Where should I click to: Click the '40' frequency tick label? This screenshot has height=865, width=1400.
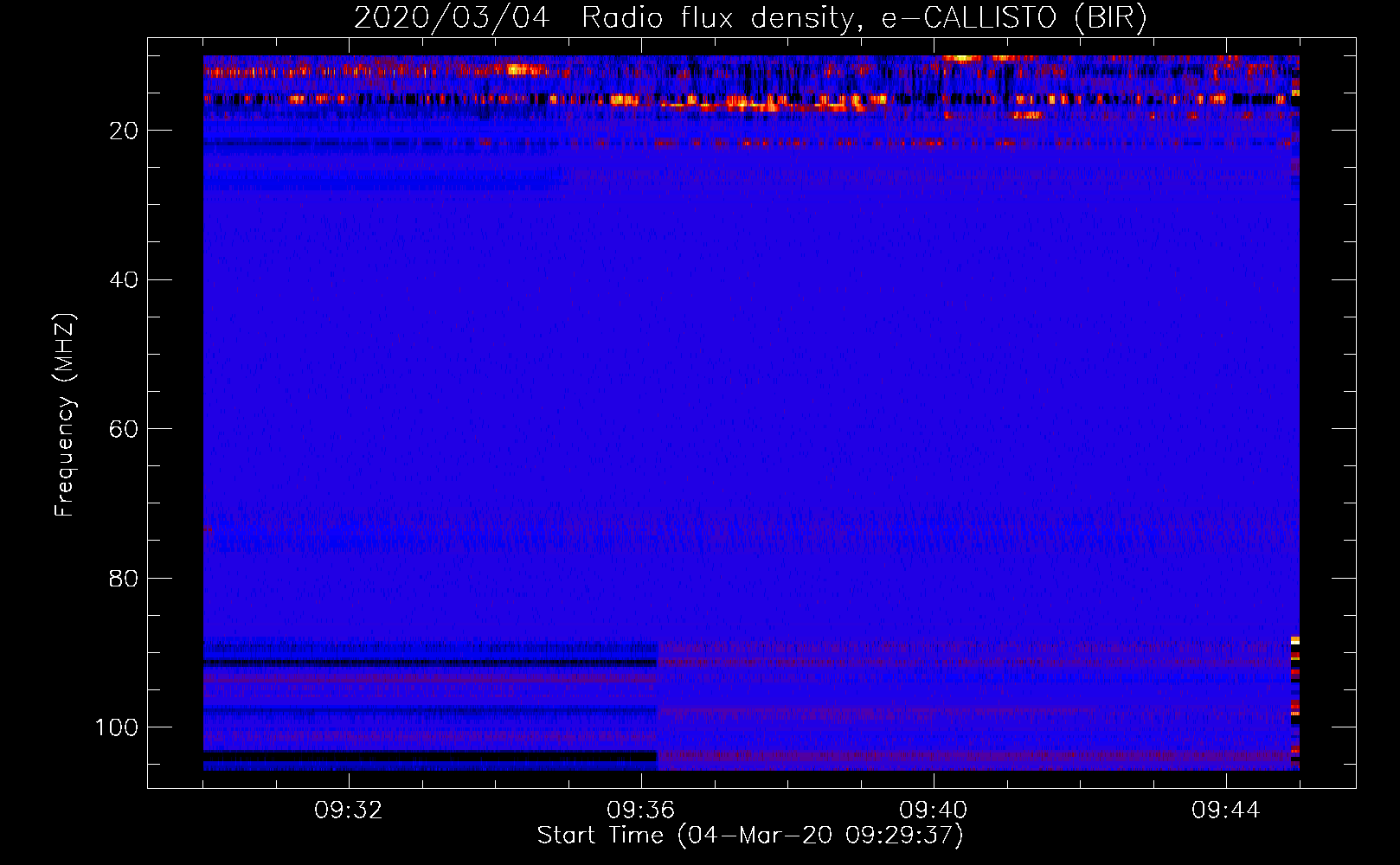pyautogui.click(x=125, y=280)
